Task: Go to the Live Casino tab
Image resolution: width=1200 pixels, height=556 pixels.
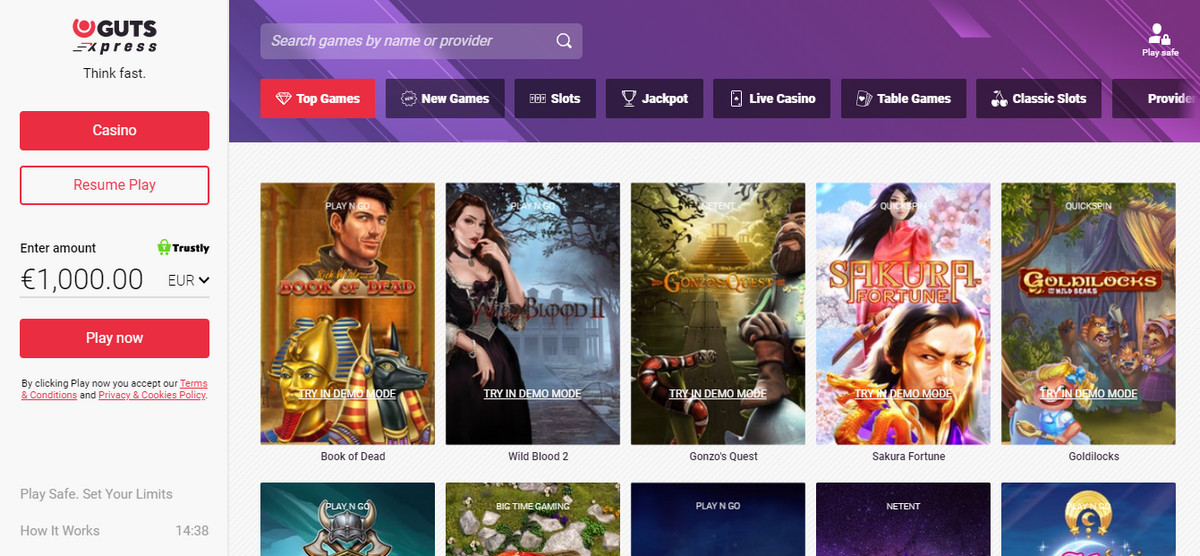Action: pos(771,99)
